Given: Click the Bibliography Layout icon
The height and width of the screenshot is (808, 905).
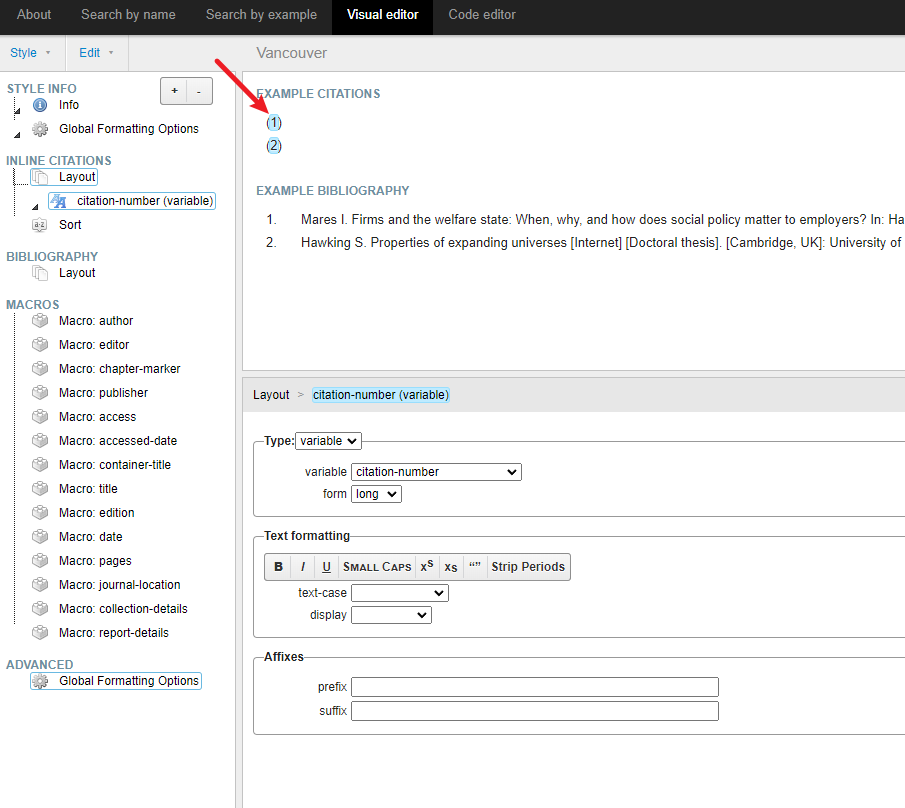Looking at the screenshot, I should pos(40,273).
